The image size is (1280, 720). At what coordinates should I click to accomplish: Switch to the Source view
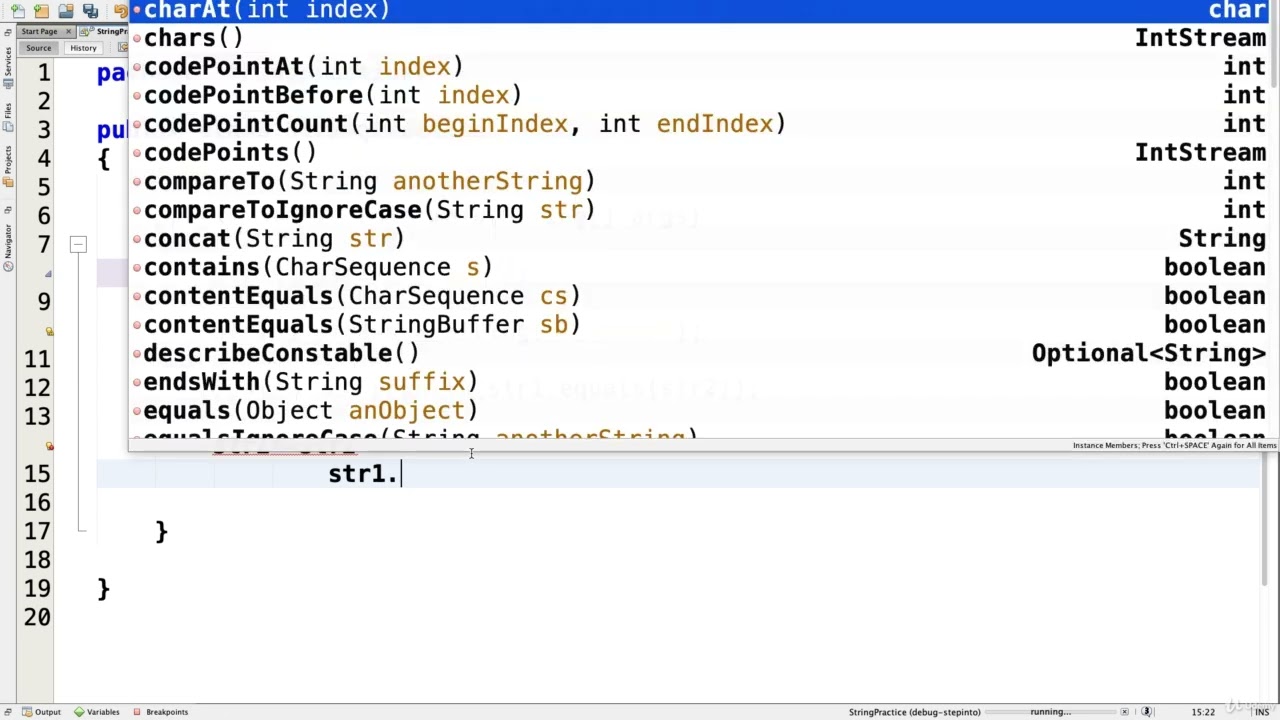pyautogui.click(x=38, y=48)
